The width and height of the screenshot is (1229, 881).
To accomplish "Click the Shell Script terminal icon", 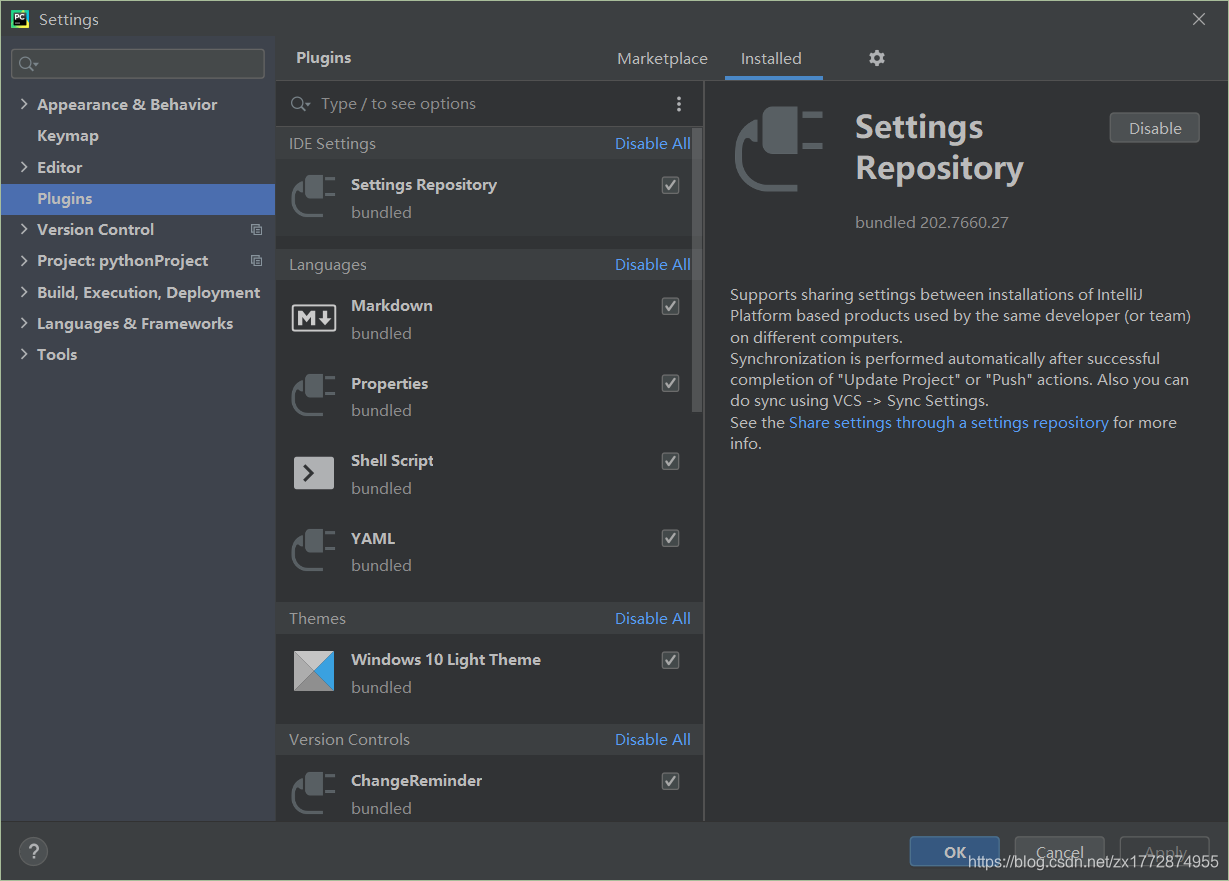I will pos(313,473).
